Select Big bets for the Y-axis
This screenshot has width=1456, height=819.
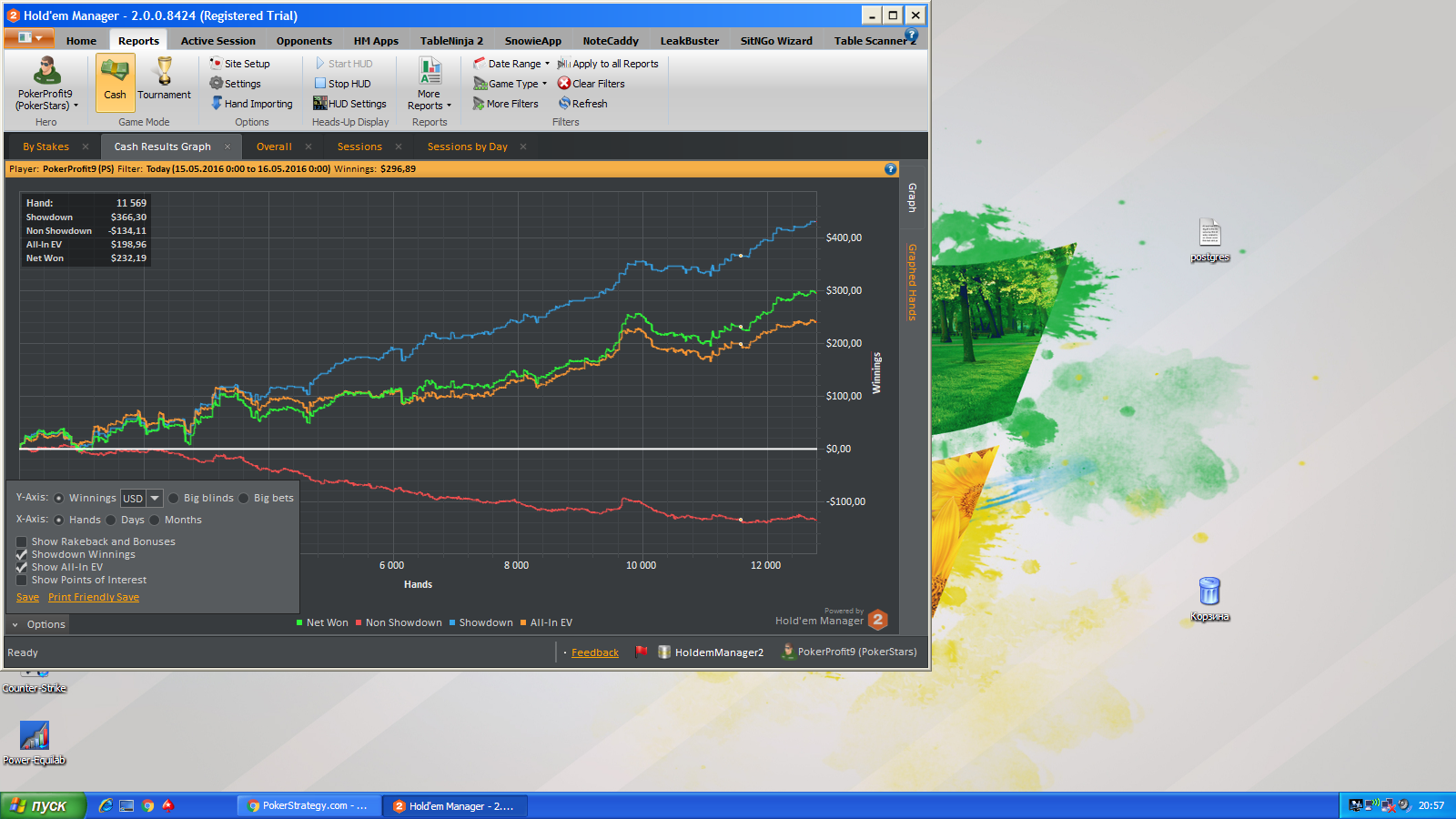(x=244, y=498)
